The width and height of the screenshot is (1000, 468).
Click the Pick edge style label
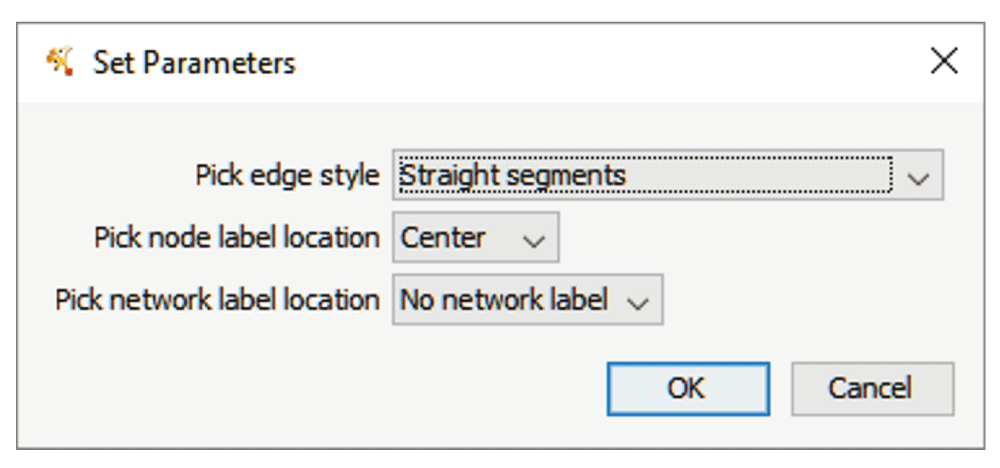pyautogui.click(x=288, y=175)
